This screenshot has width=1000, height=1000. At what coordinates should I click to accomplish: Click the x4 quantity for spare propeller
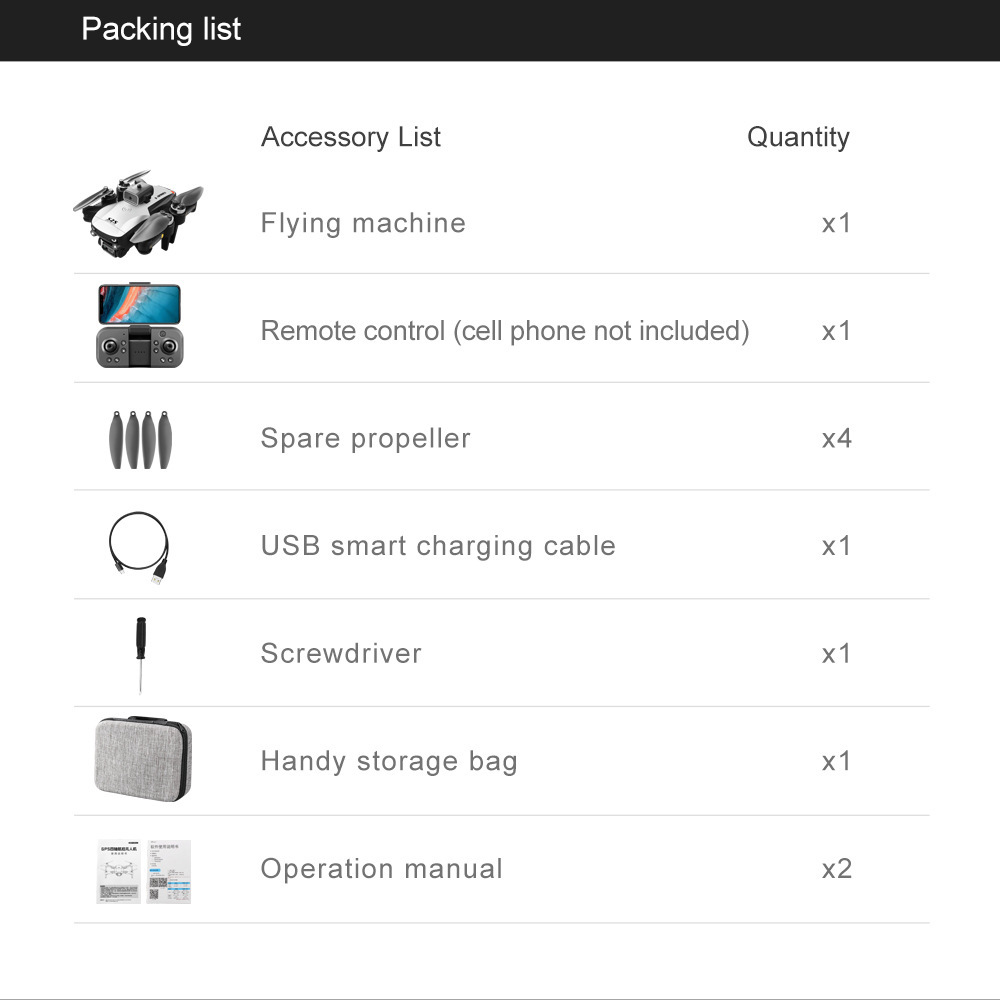tap(836, 438)
